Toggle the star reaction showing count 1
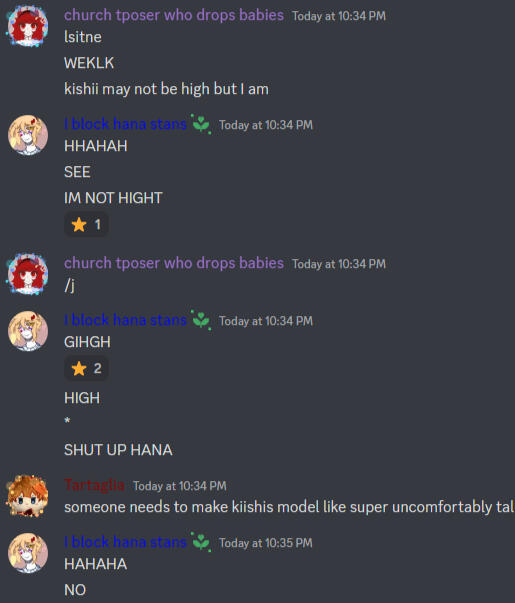 pos(86,224)
